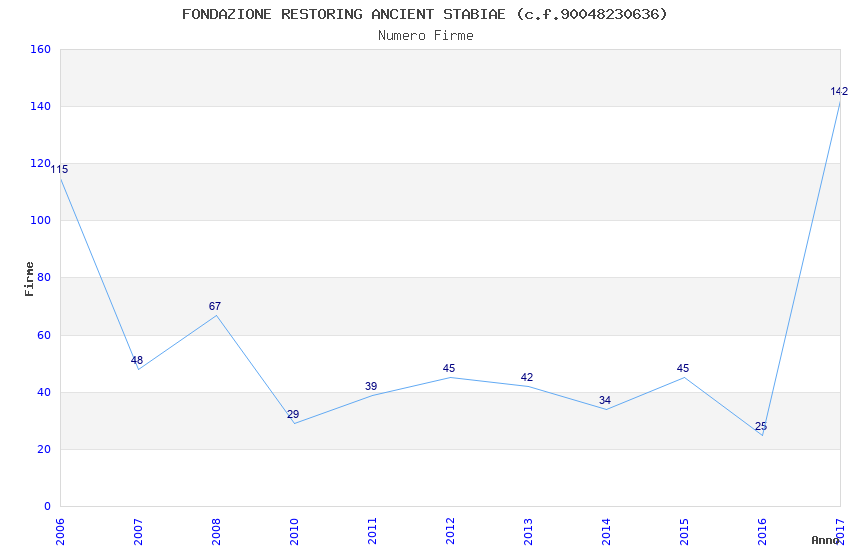Click x-axis year label 2013
The height and width of the screenshot is (550, 850).
pos(529,532)
